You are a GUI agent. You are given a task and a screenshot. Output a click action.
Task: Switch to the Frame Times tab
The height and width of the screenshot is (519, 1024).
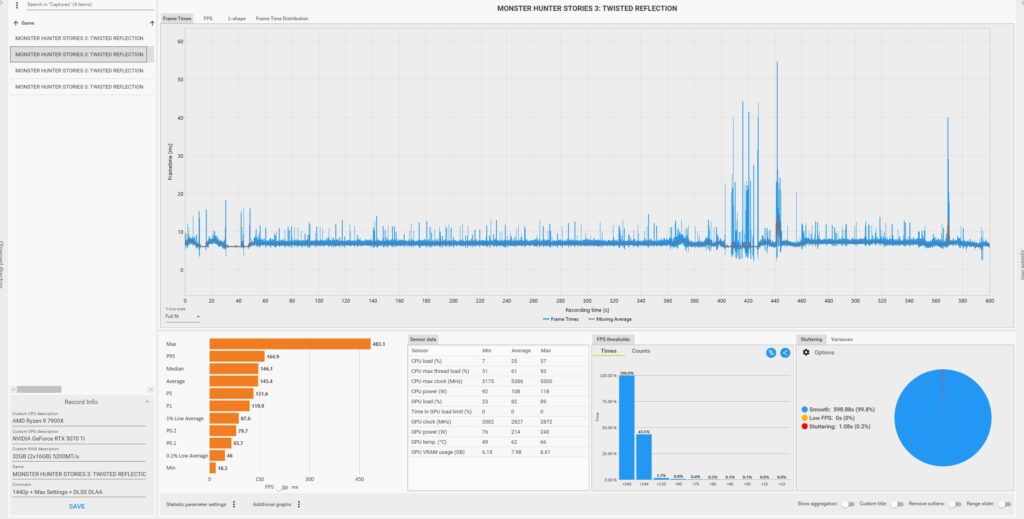(x=177, y=18)
